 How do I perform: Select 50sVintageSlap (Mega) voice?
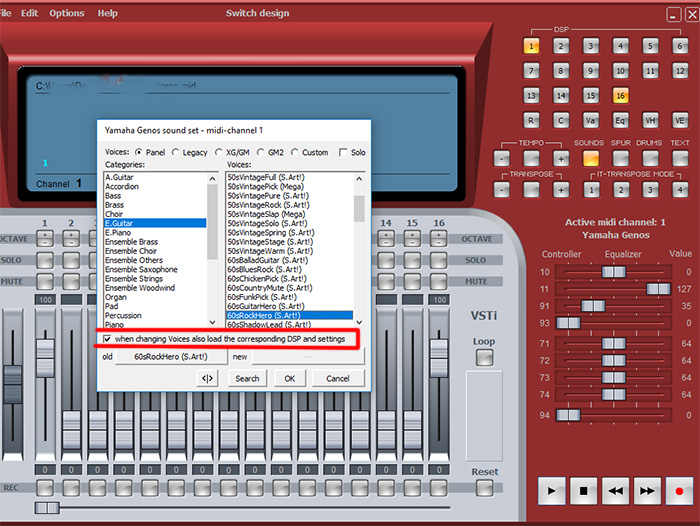266,214
